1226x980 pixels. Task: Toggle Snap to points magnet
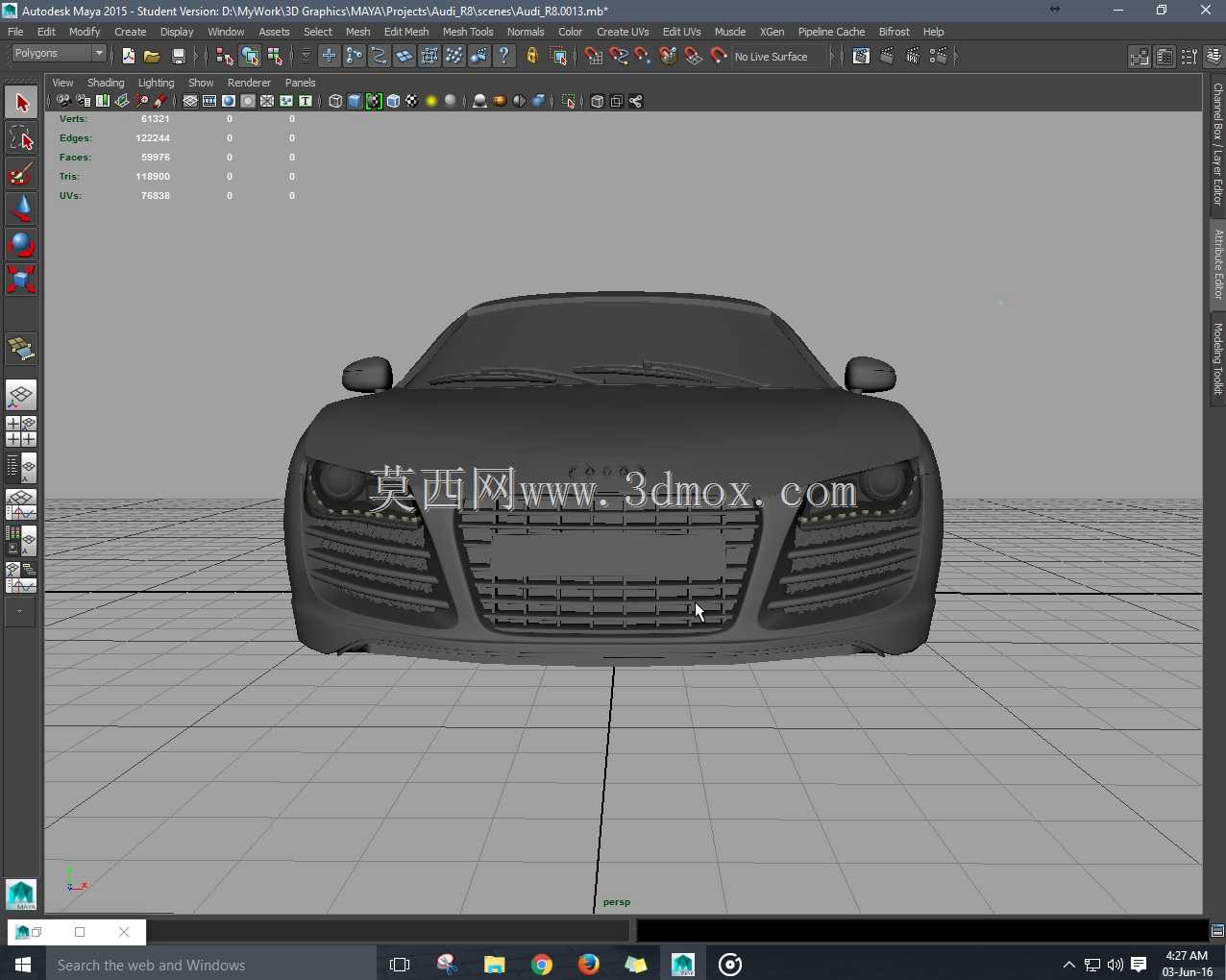pos(644,57)
